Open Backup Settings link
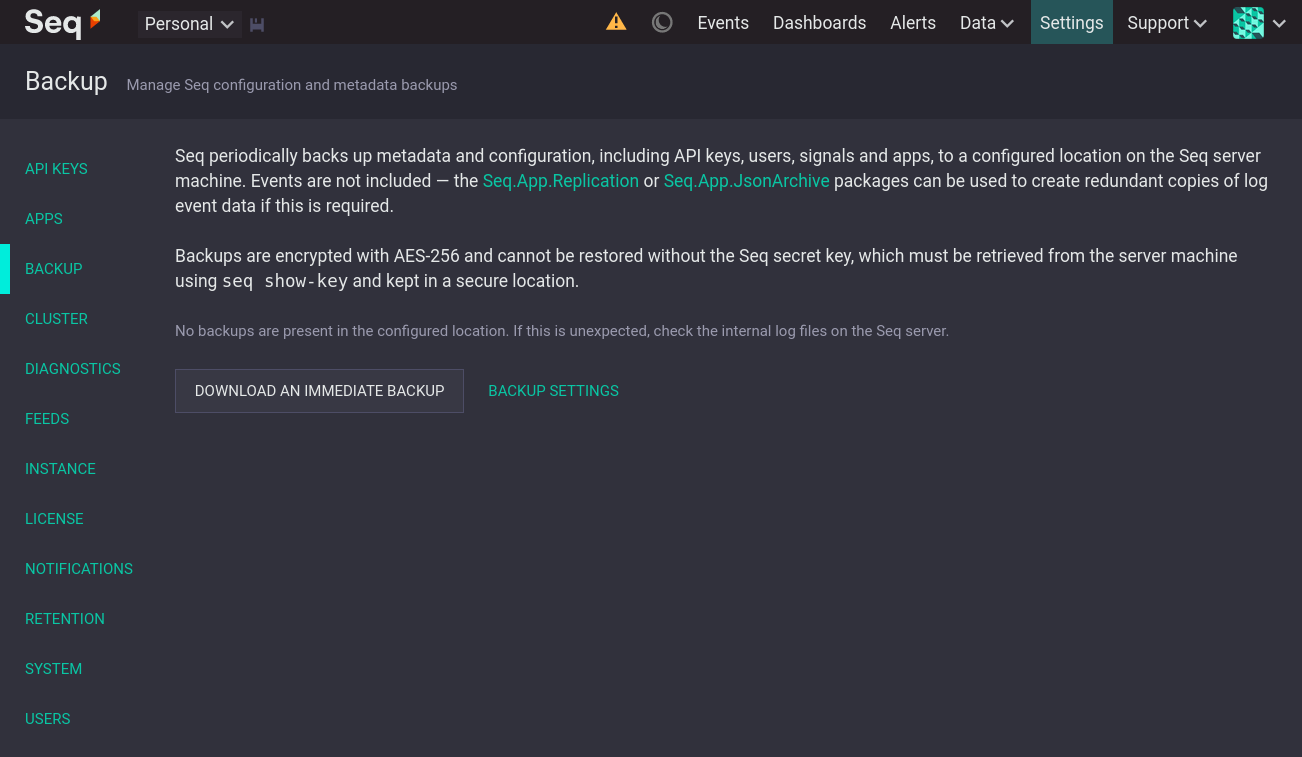 tap(553, 391)
